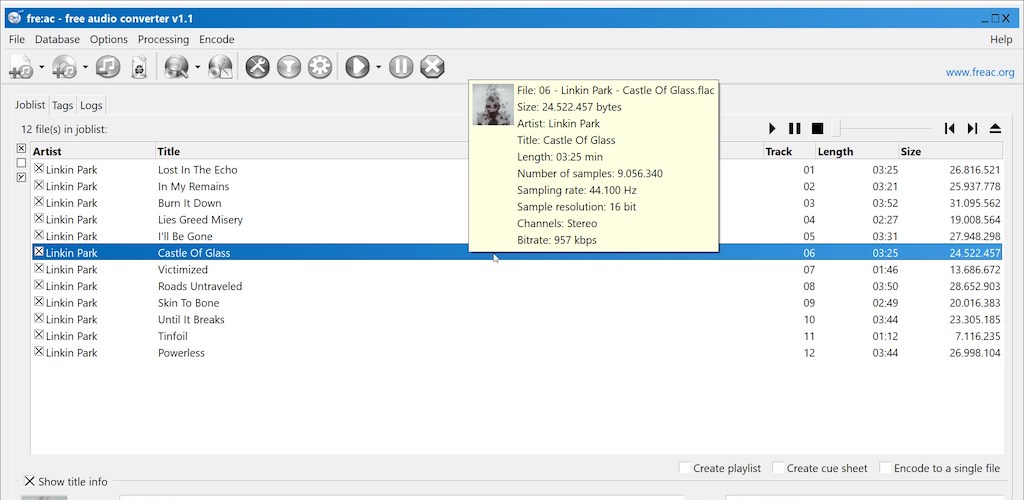
Task: Uncheck the Show title info checkbox
Action: click(30, 482)
